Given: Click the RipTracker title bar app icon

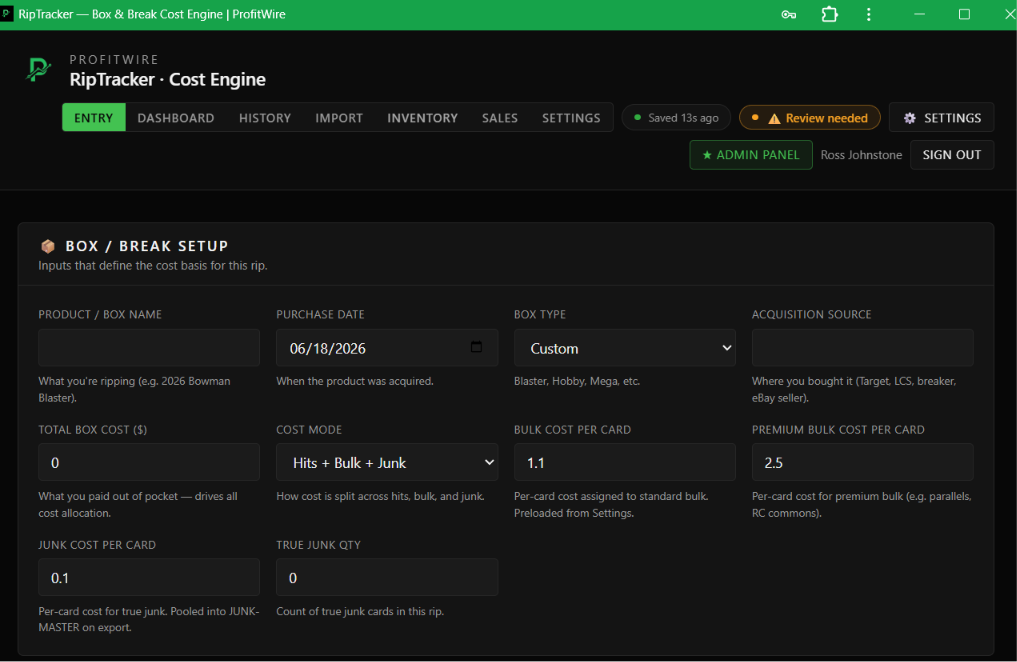Looking at the screenshot, I should (x=6, y=14).
